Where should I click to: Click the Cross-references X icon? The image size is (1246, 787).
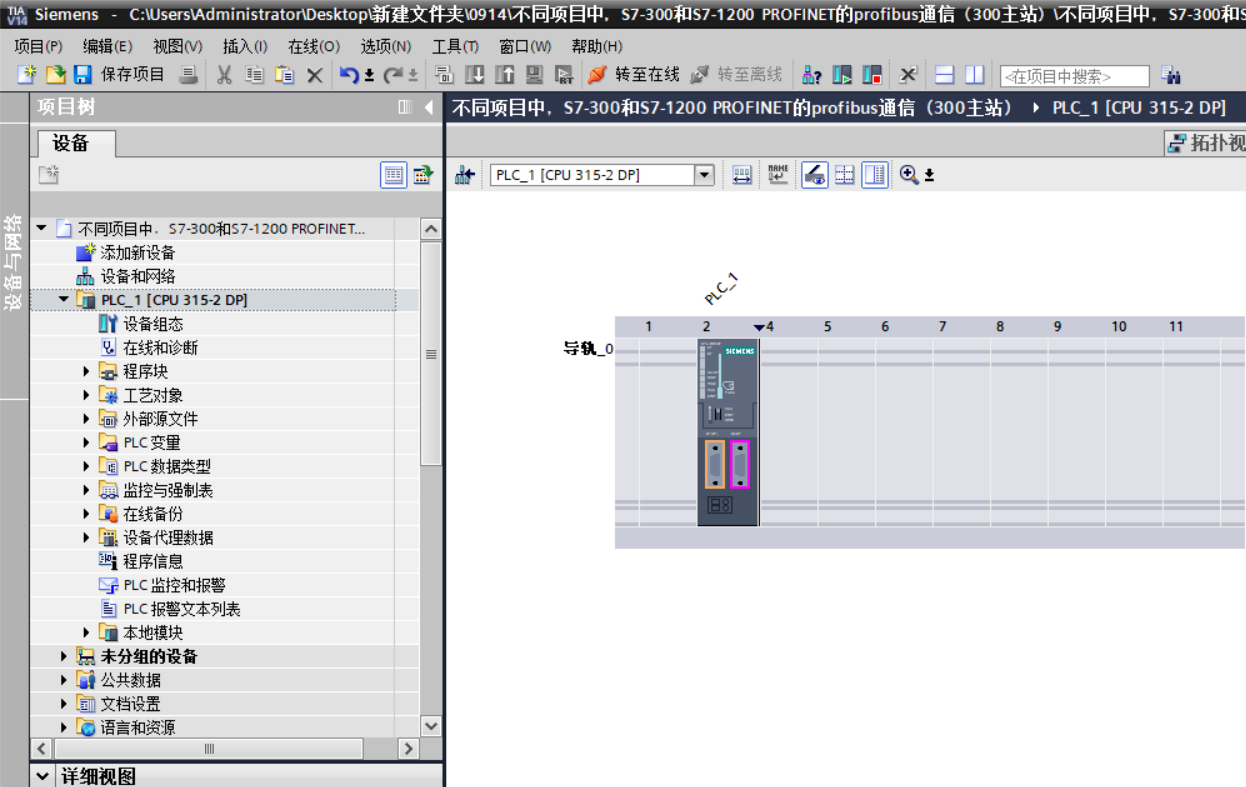click(907, 75)
